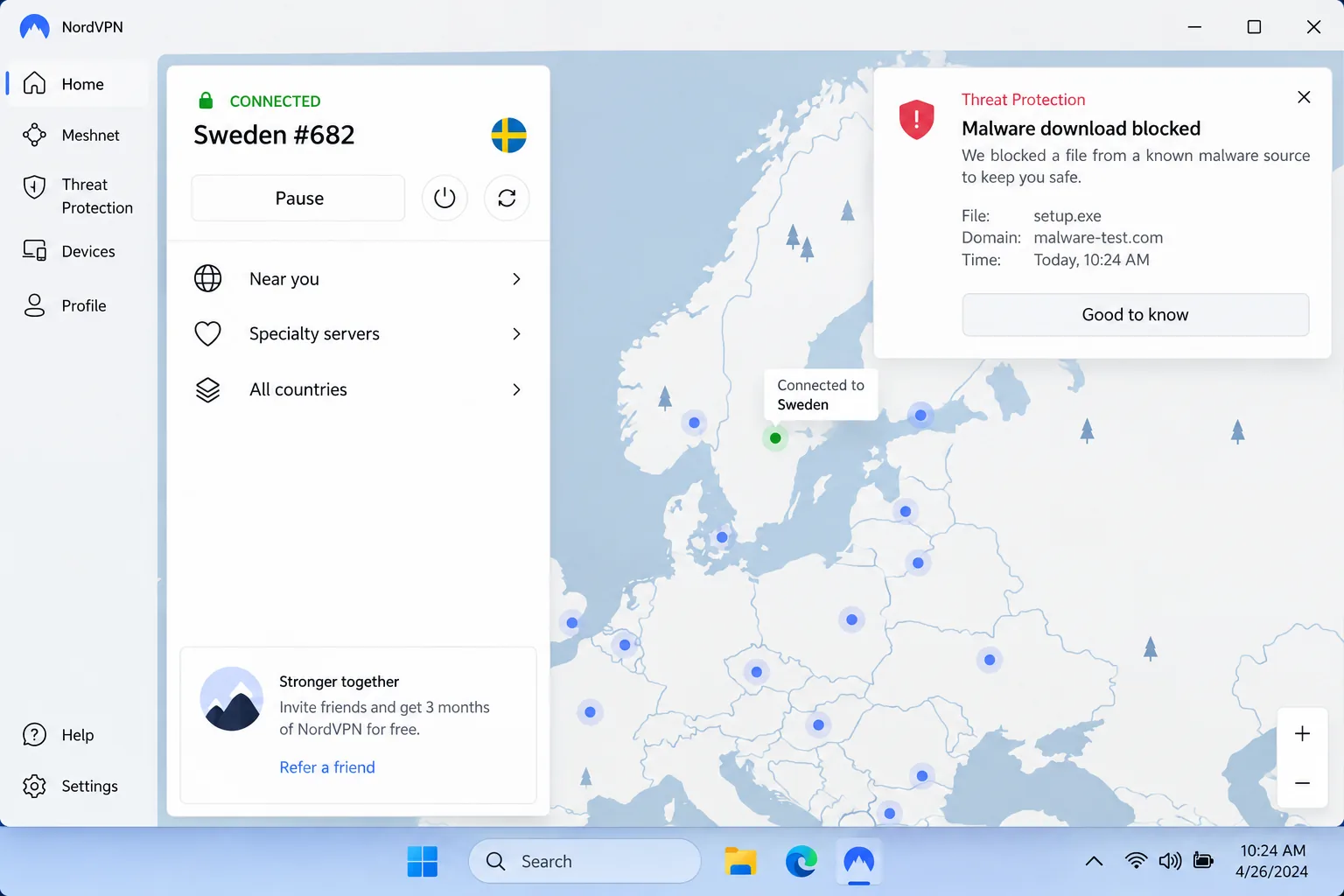Click the red shield alert icon in notification
Viewport: 1344px width, 896px height.
(x=916, y=119)
